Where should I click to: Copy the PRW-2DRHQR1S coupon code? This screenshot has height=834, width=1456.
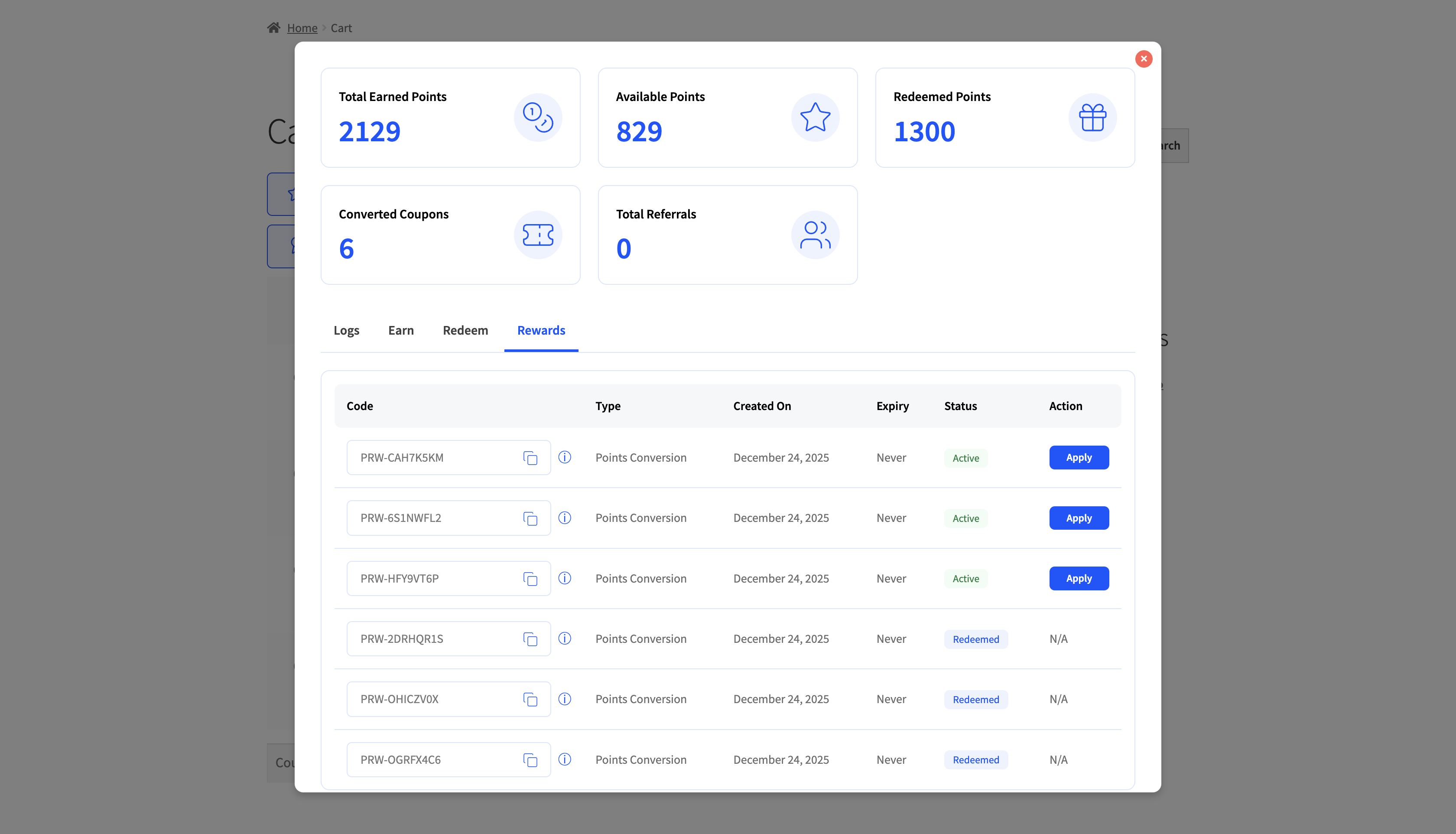pos(530,639)
